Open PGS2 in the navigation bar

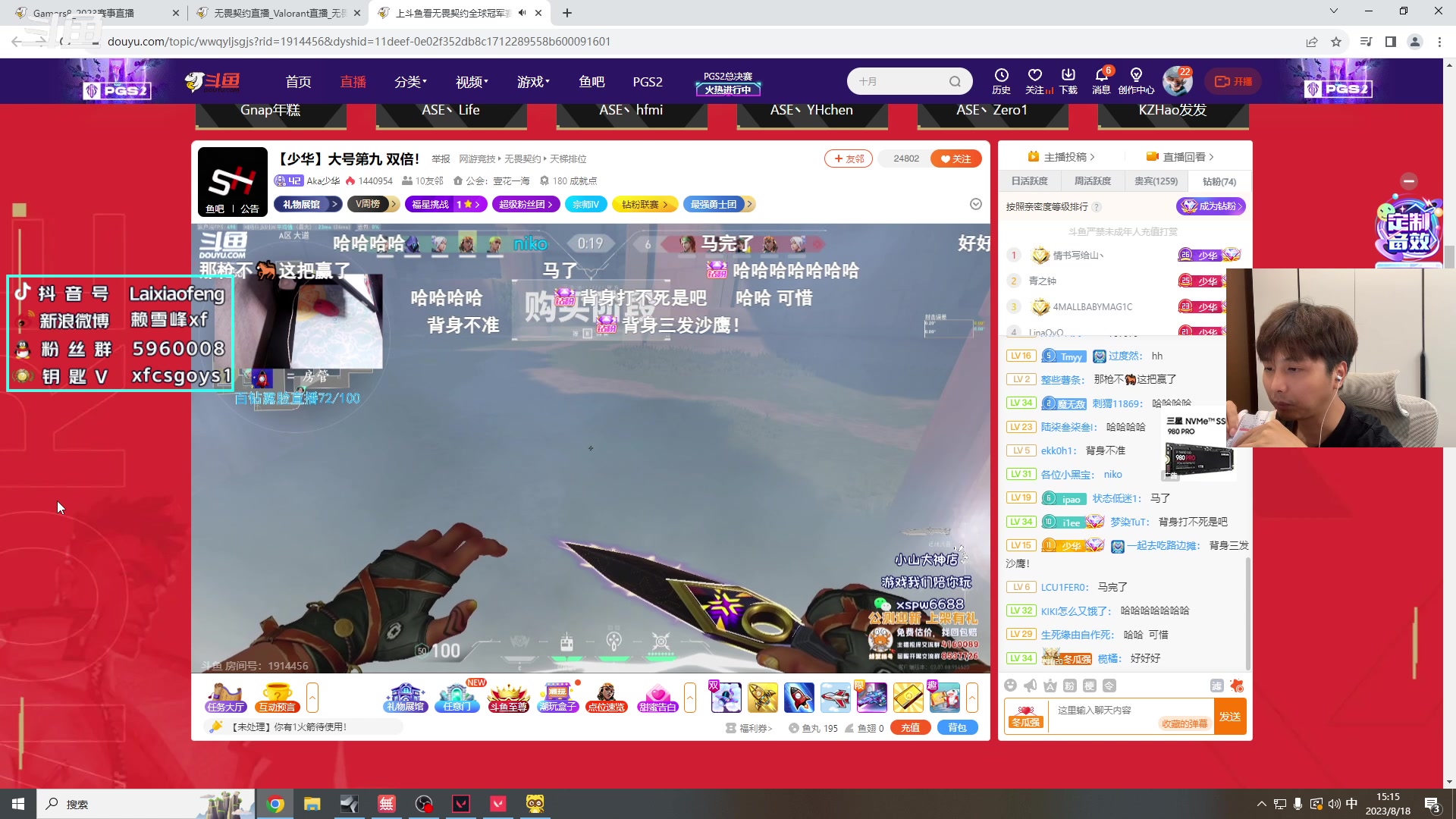(x=648, y=81)
